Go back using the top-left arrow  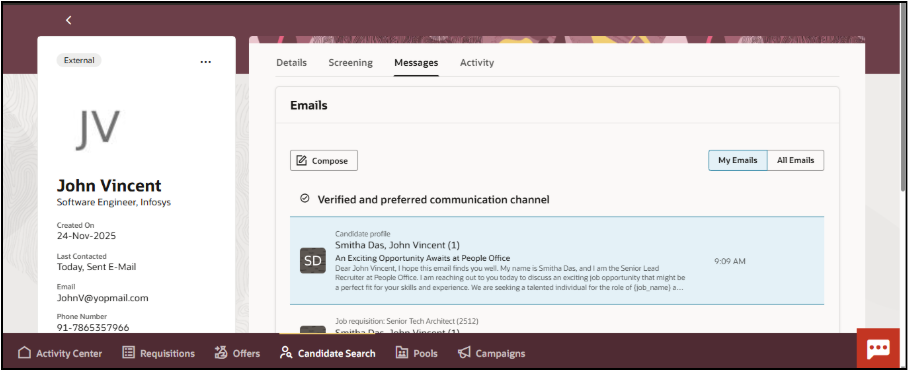[68, 20]
